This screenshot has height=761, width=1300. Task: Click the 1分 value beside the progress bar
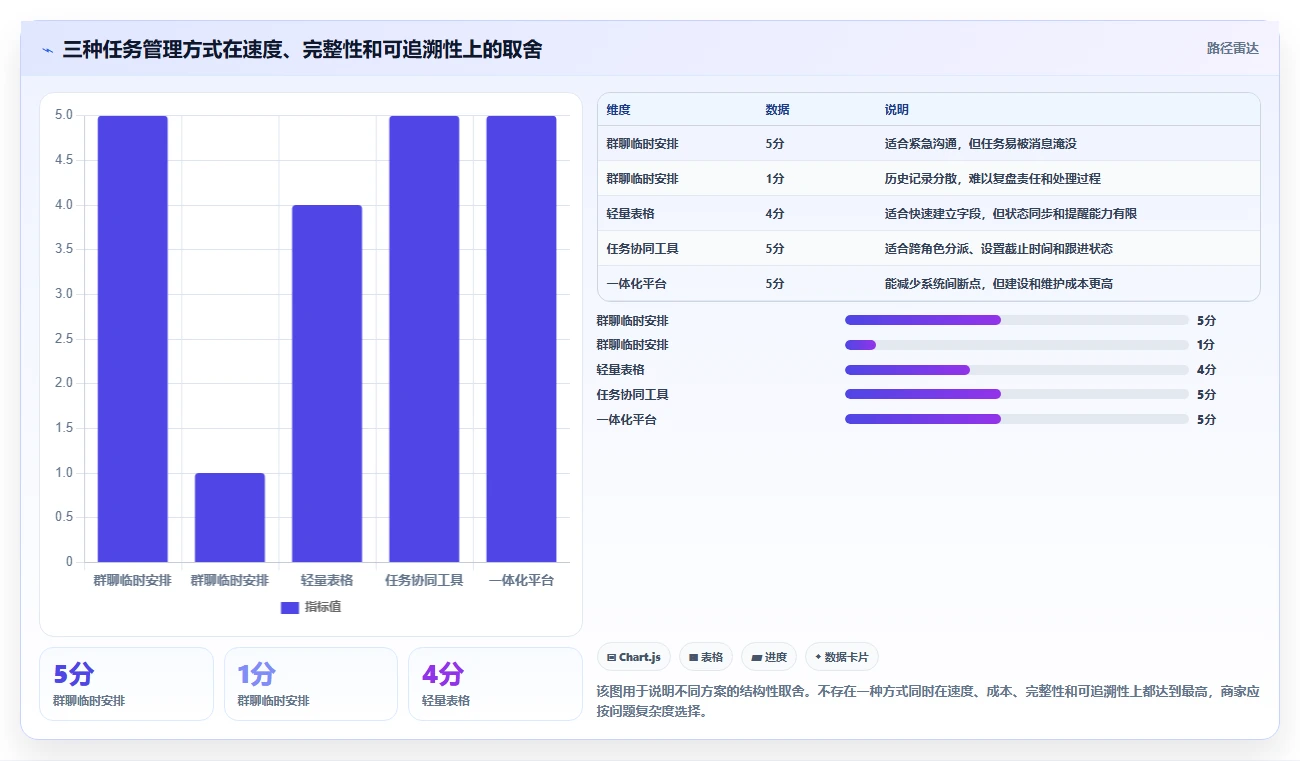click(x=1206, y=345)
